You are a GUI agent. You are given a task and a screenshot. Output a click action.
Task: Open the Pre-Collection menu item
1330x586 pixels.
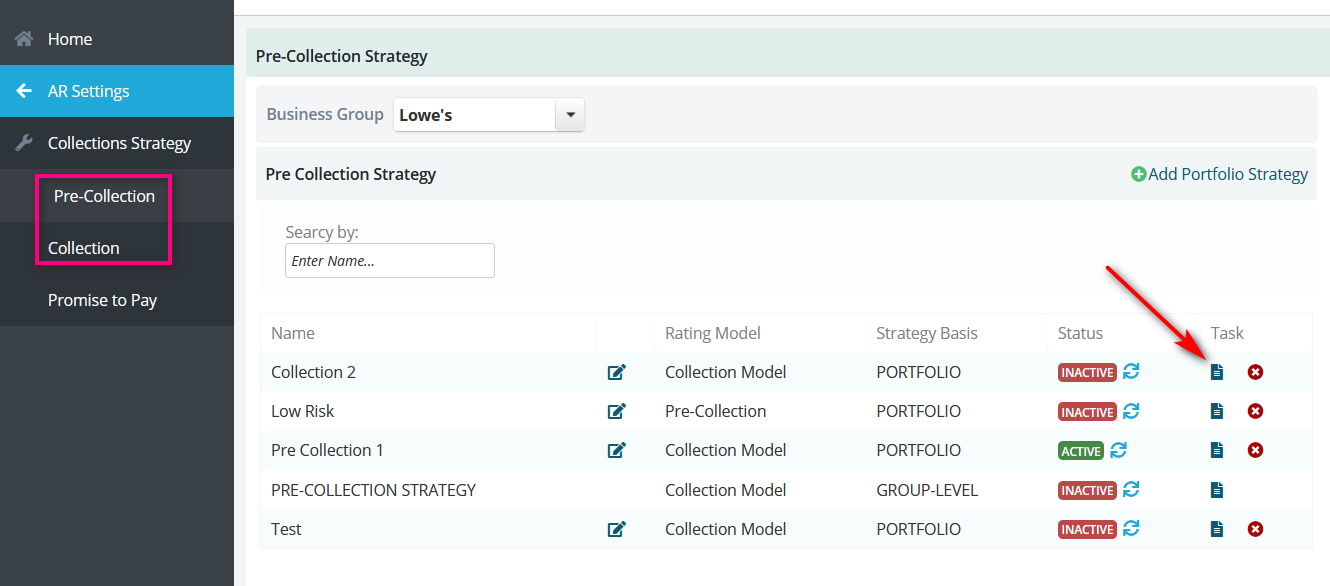104,196
